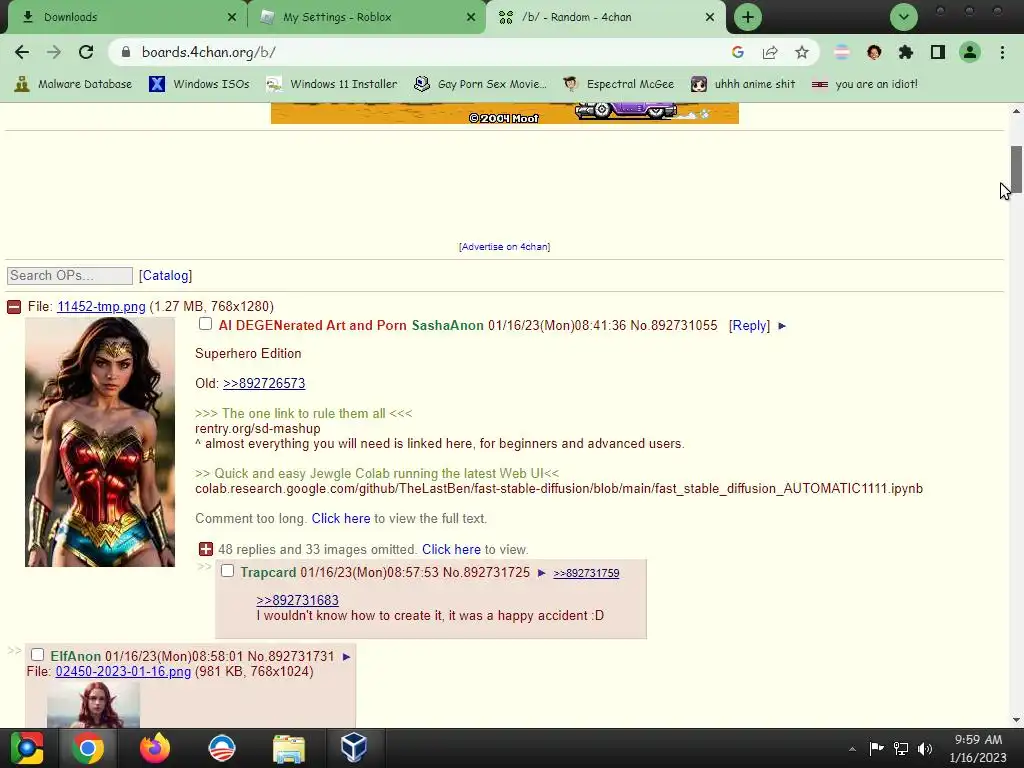The height and width of the screenshot is (768, 1024).
Task: Open the Windows 11 Installer bookmark
Action: click(332, 84)
